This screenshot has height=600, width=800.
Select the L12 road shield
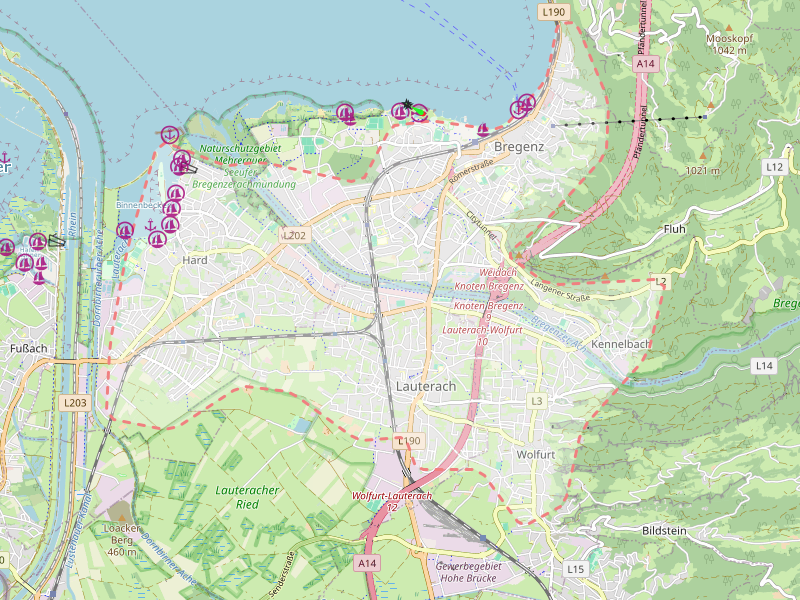774,167
